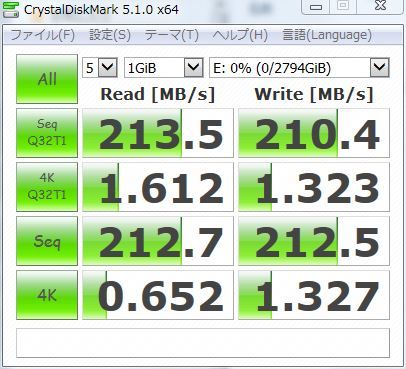Screen dimensions: 406x369
Task: Open the drive dropdown showing E: 0%
Action: tap(299, 68)
